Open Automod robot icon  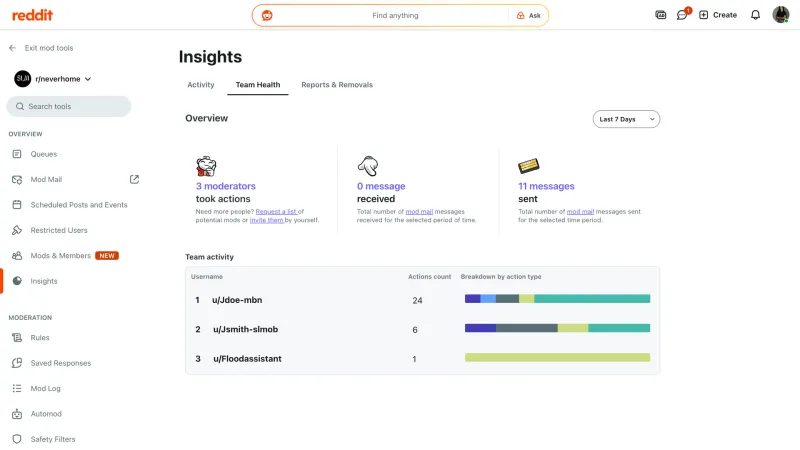point(17,414)
